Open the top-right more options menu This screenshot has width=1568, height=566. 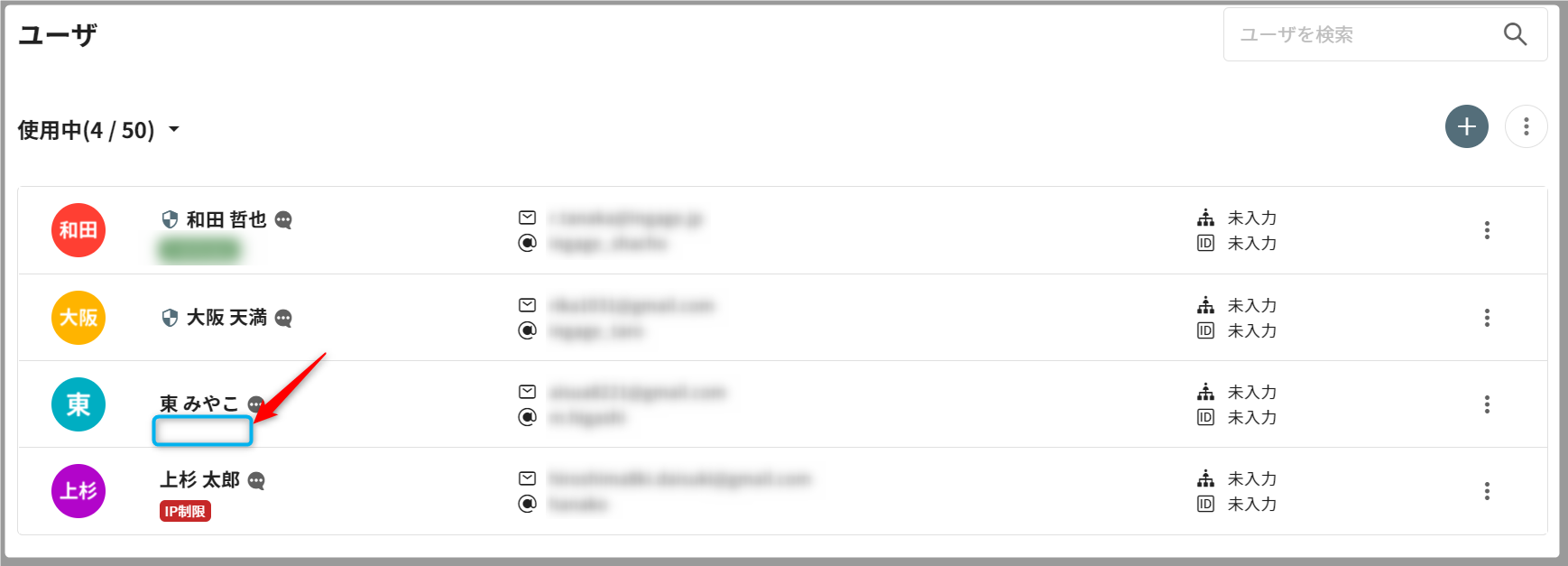pyautogui.click(x=1526, y=126)
